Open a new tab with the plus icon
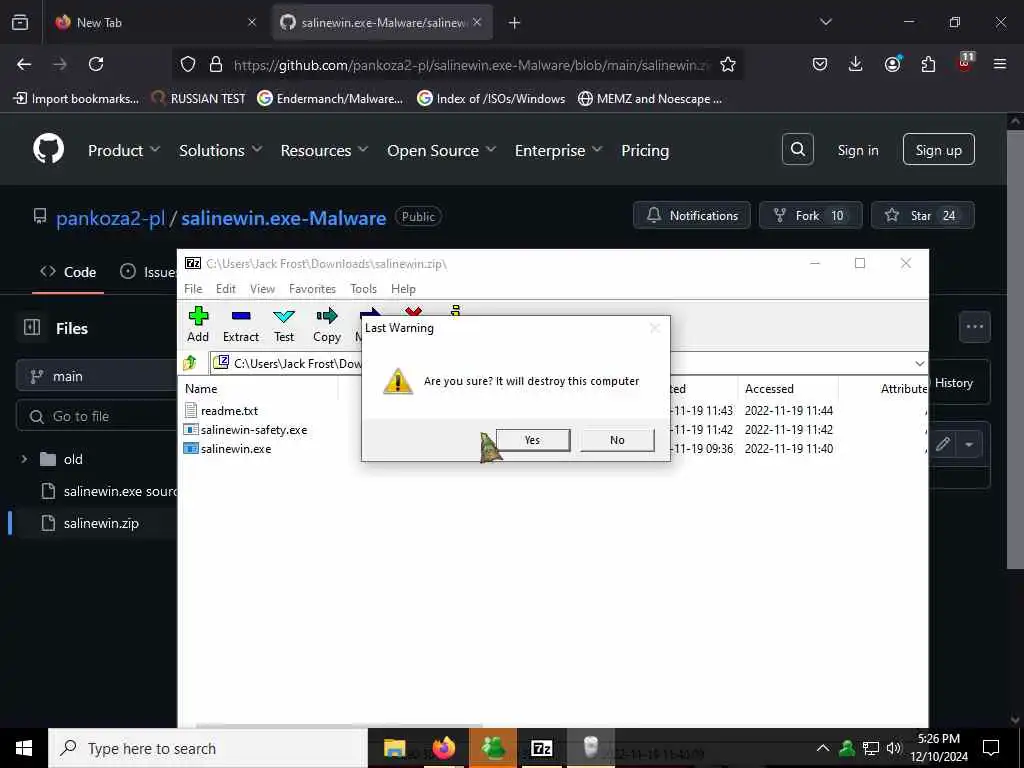 pos(515,23)
